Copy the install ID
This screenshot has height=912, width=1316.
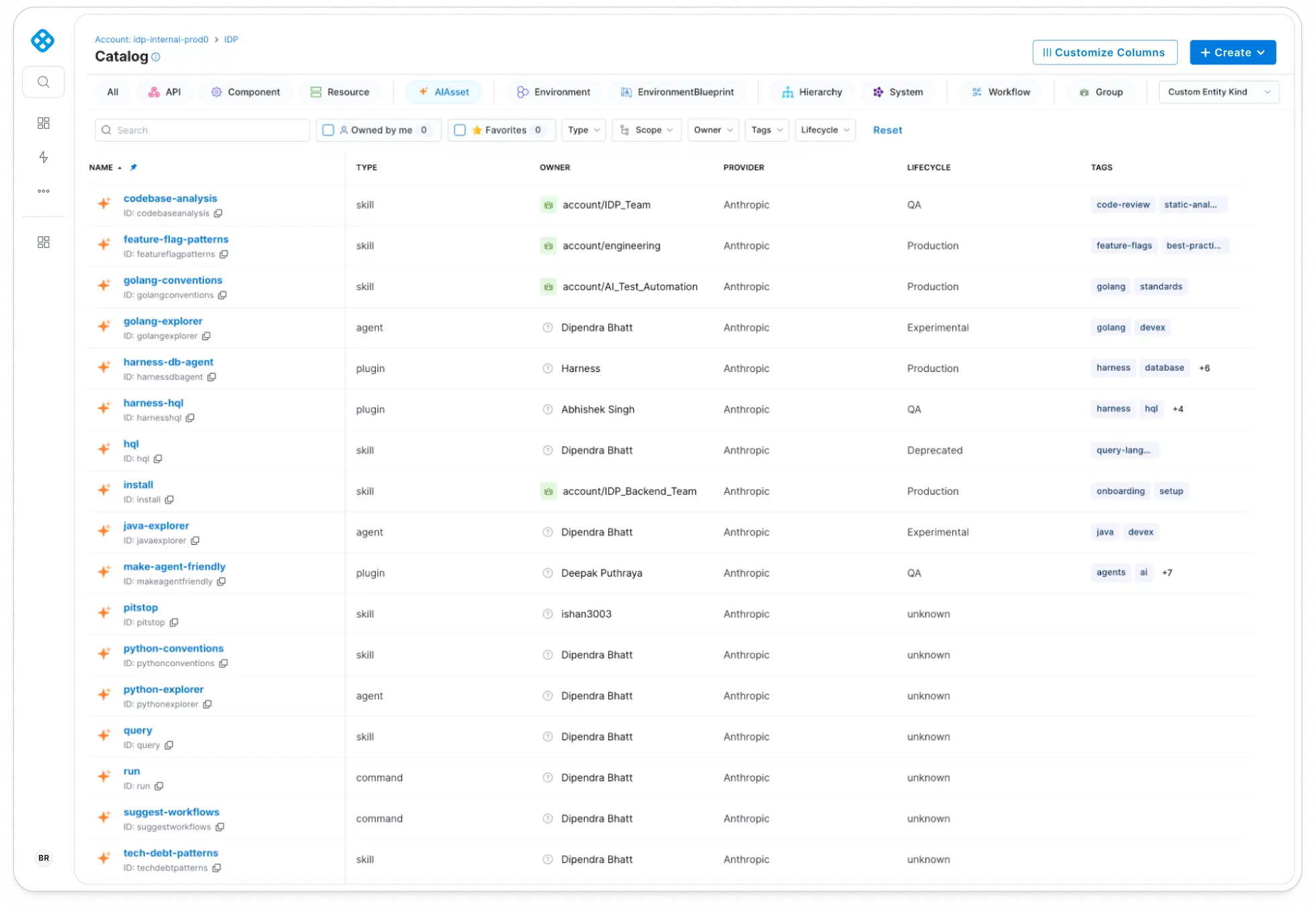click(x=169, y=500)
